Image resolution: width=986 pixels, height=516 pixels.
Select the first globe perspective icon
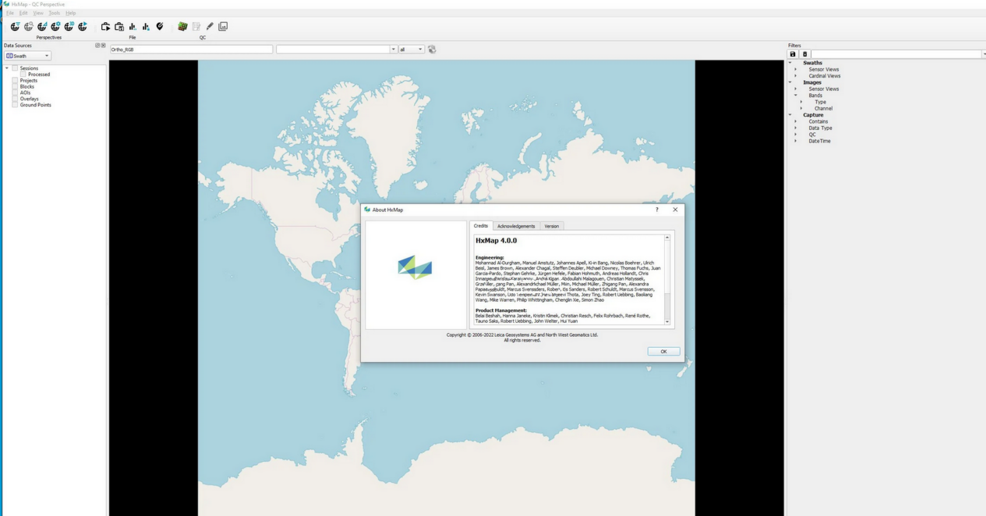pyautogui.click(x=15, y=26)
